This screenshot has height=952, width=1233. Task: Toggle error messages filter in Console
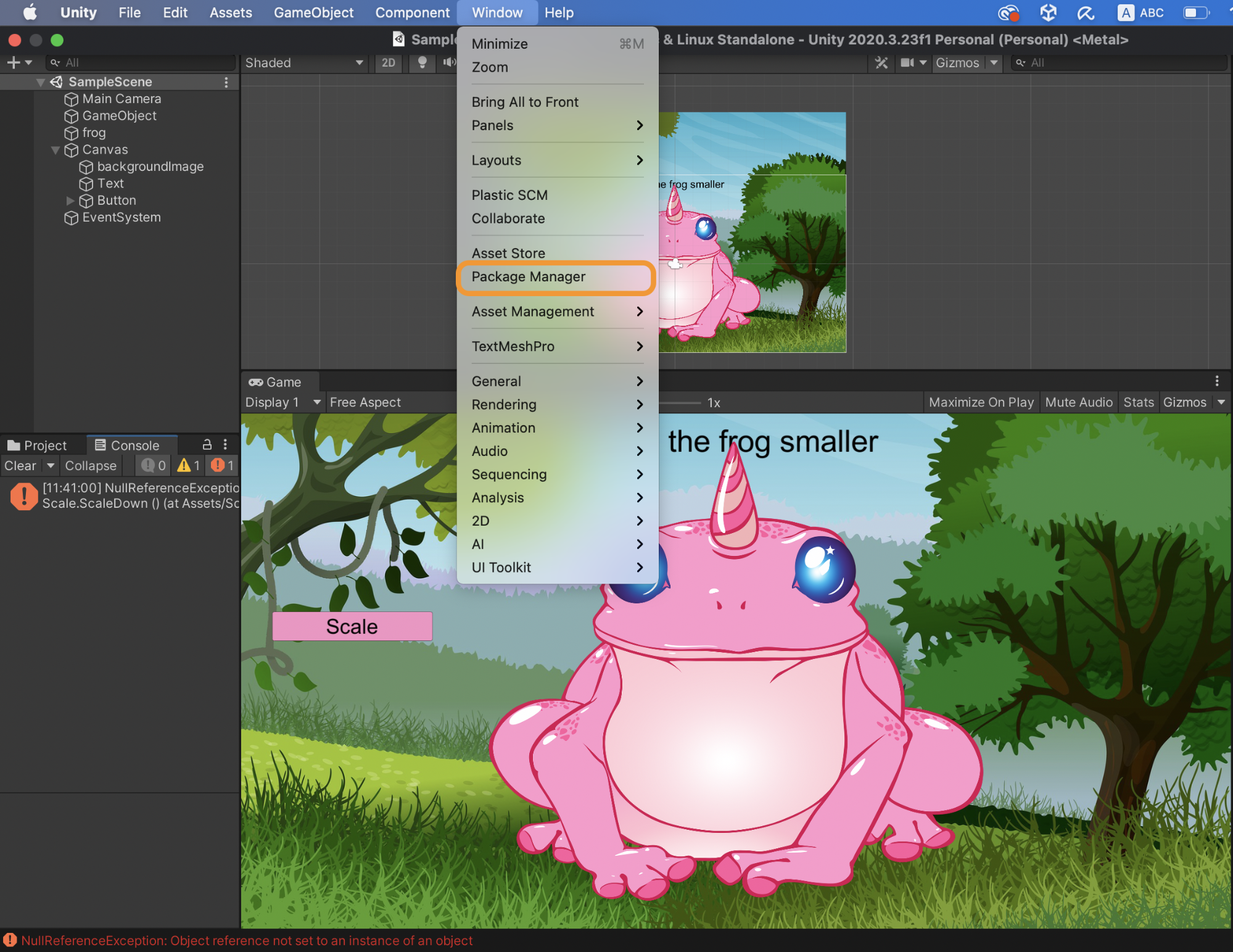click(x=222, y=465)
